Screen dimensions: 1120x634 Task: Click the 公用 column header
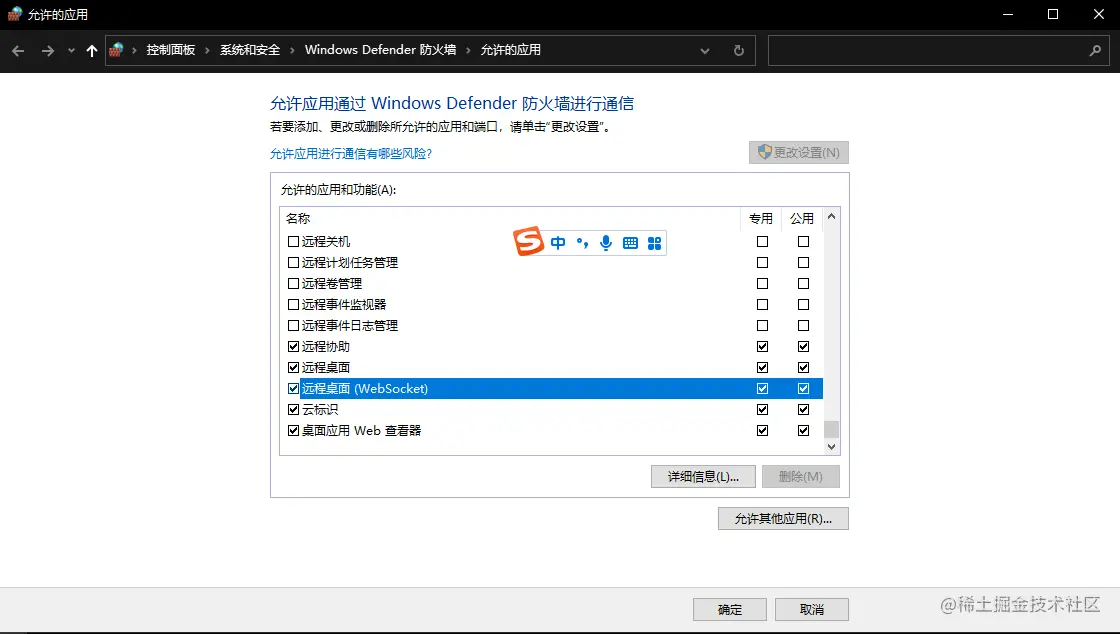802,218
